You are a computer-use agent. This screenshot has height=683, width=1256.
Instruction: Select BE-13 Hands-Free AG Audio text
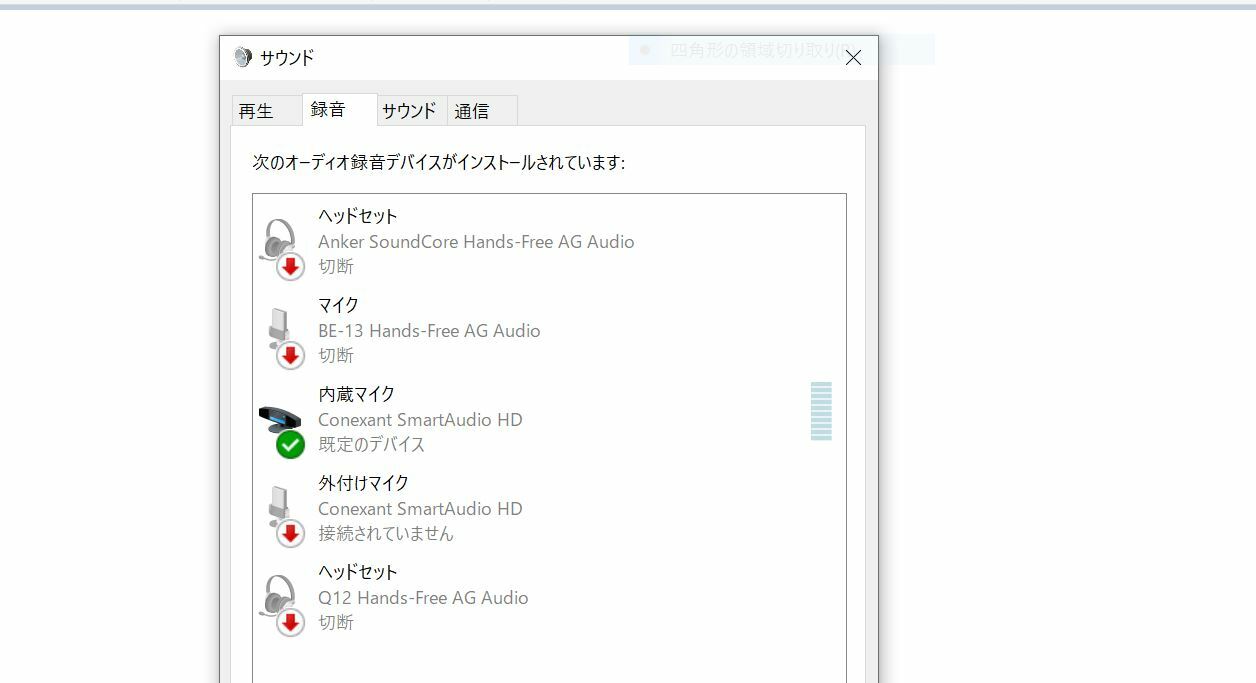pyautogui.click(x=429, y=330)
